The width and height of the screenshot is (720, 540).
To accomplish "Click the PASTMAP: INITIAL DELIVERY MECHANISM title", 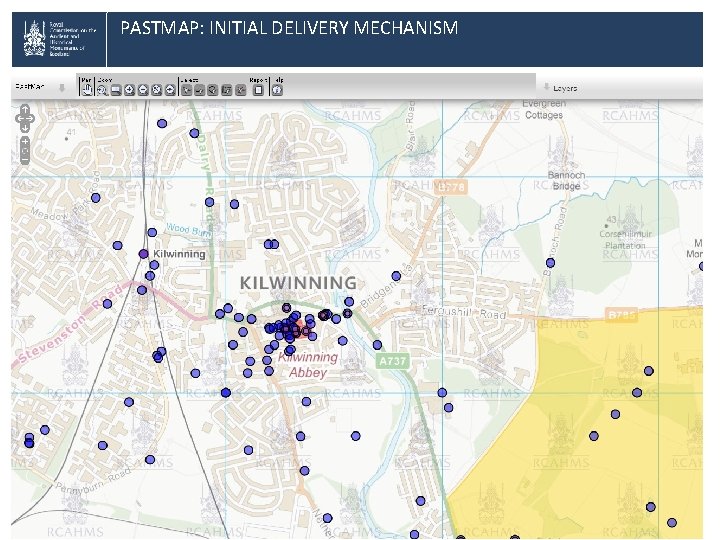I will click(x=289, y=28).
